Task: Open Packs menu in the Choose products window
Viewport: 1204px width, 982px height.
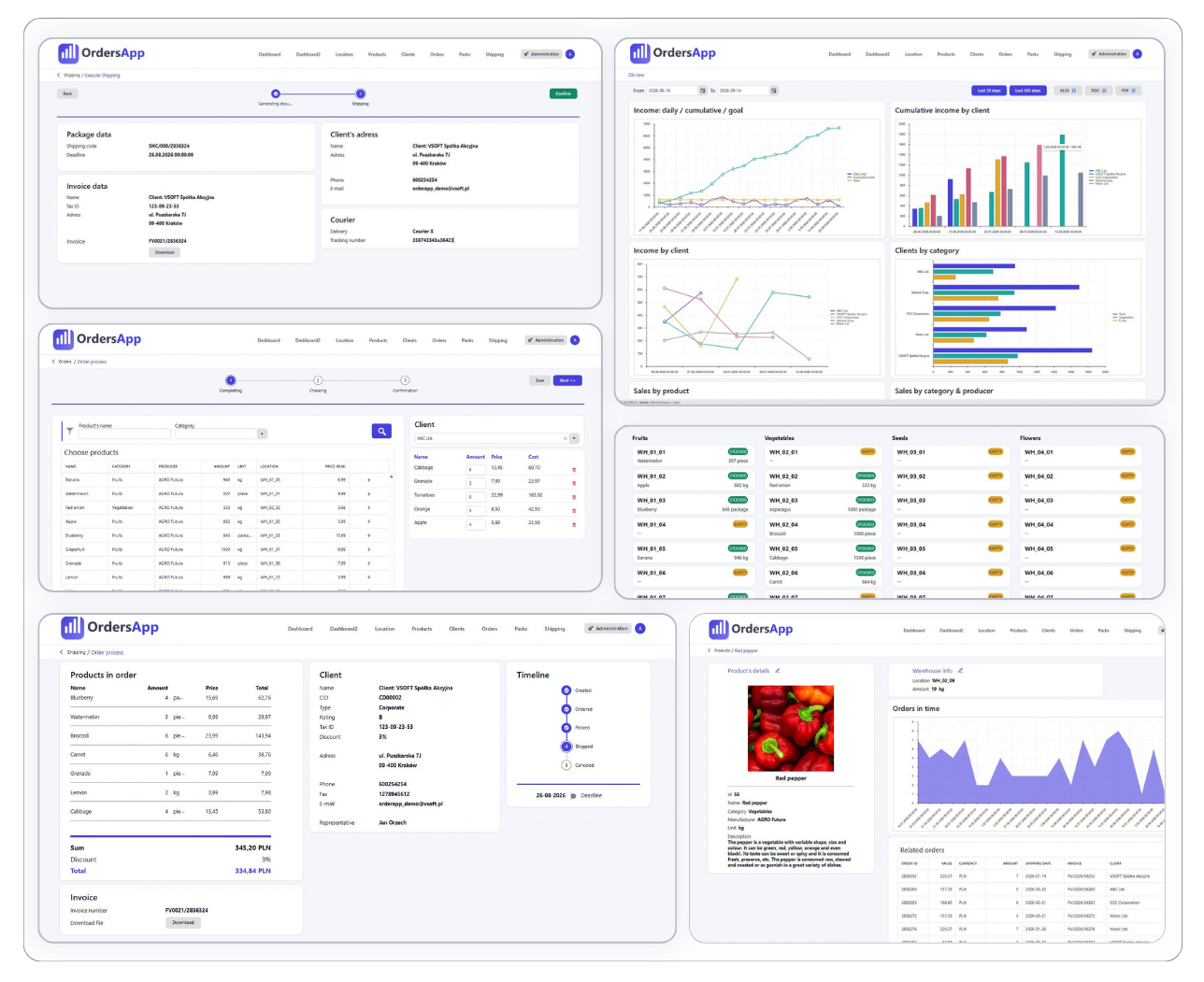Action: click(x=467, y=340)
